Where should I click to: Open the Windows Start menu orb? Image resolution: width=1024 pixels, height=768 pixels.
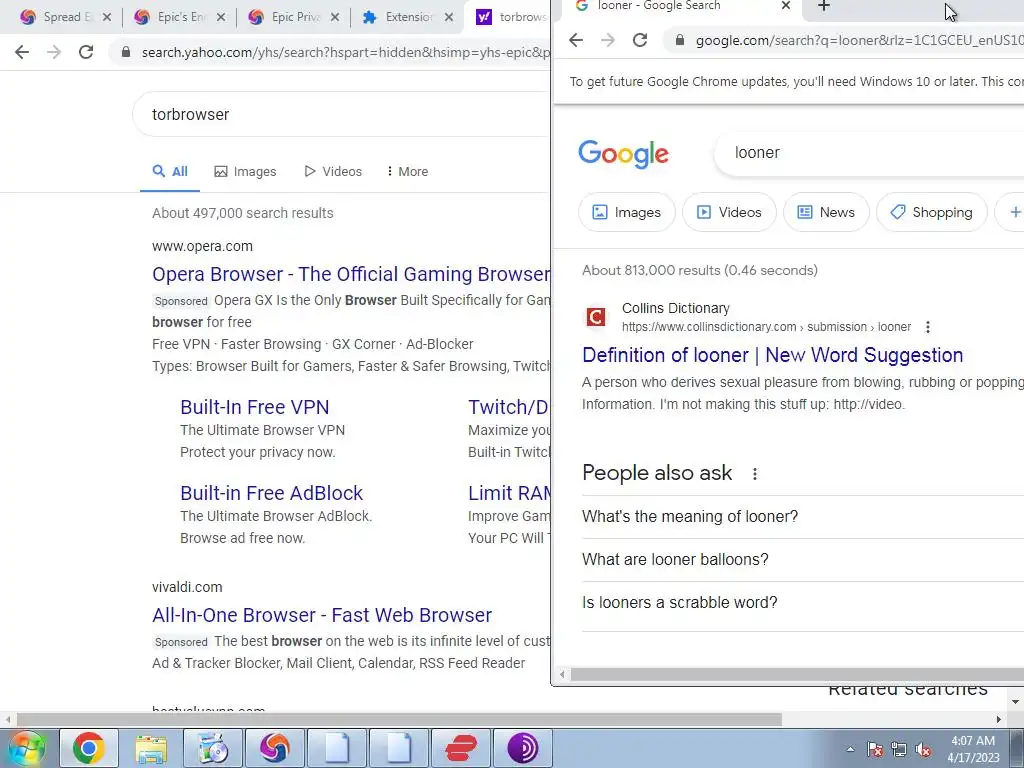tap(26, 748)
